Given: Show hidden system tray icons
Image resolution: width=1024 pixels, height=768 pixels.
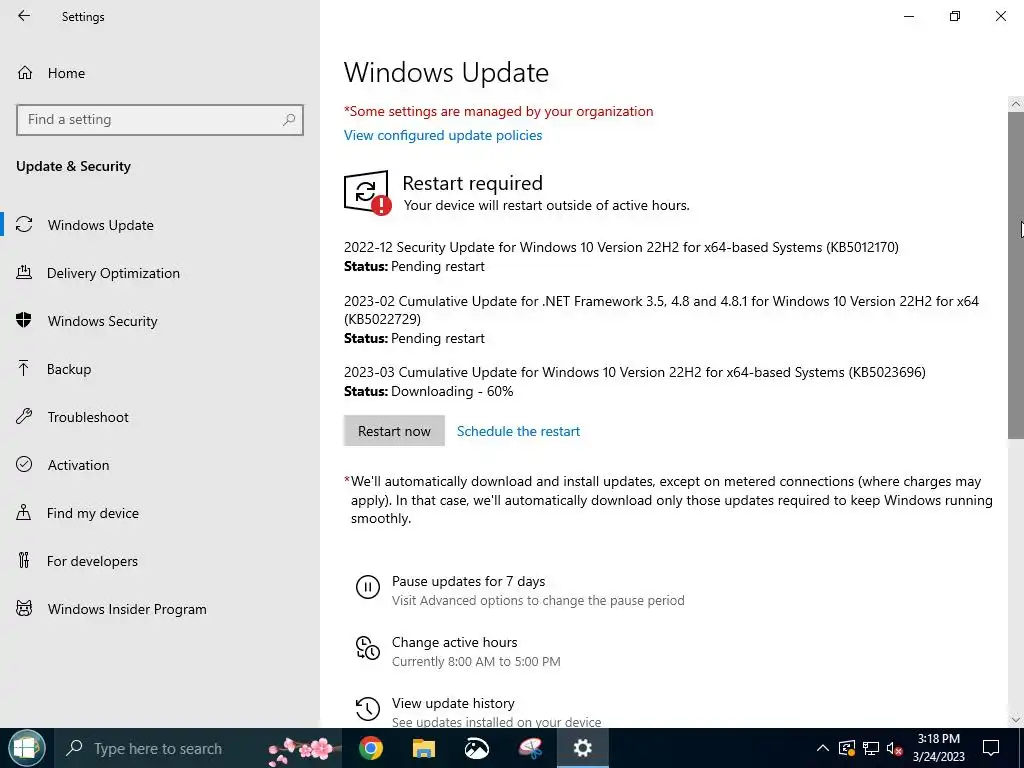Looking at the screenshot, I should pyautogui.click(x=823, y=748).
